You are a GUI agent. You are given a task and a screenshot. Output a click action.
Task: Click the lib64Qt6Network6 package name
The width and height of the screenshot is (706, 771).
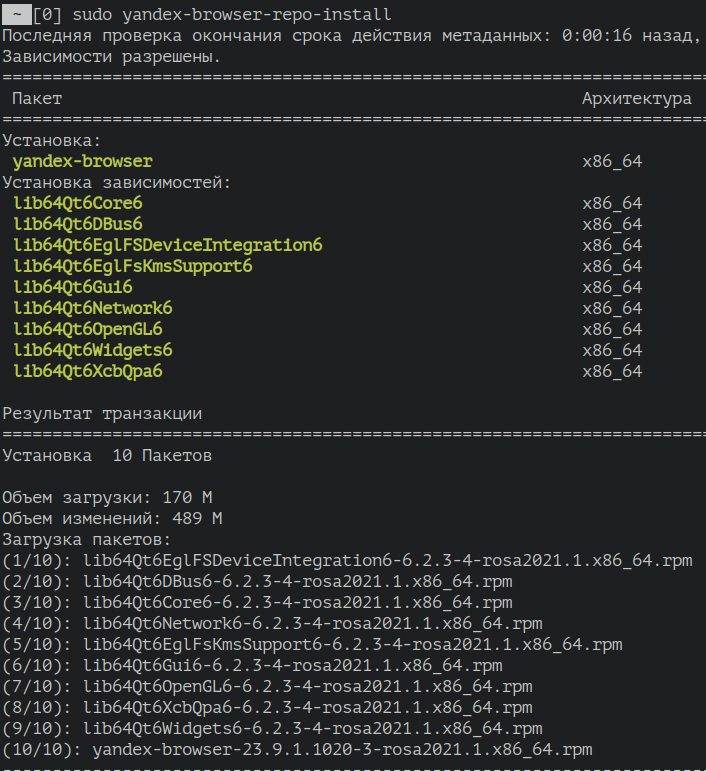(x=93, y=308)
